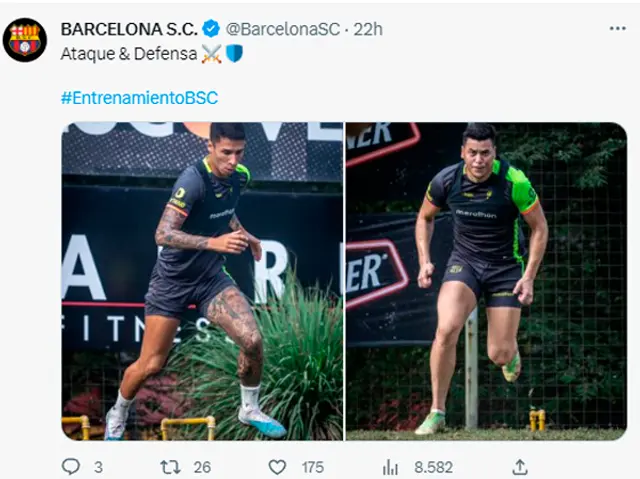Click the "Ataque & Defensa" post text
Screen dimensions: 640x479
pos(128,54)
